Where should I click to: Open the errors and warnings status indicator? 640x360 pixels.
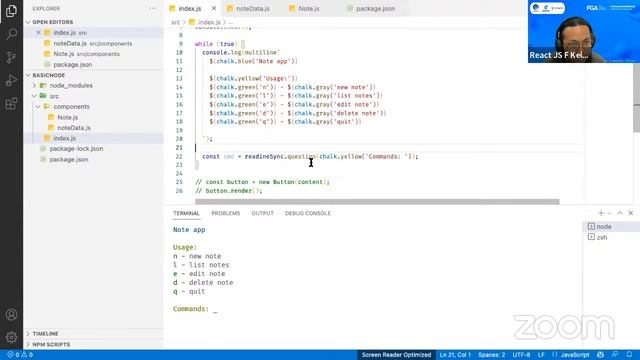coord(20,355)
